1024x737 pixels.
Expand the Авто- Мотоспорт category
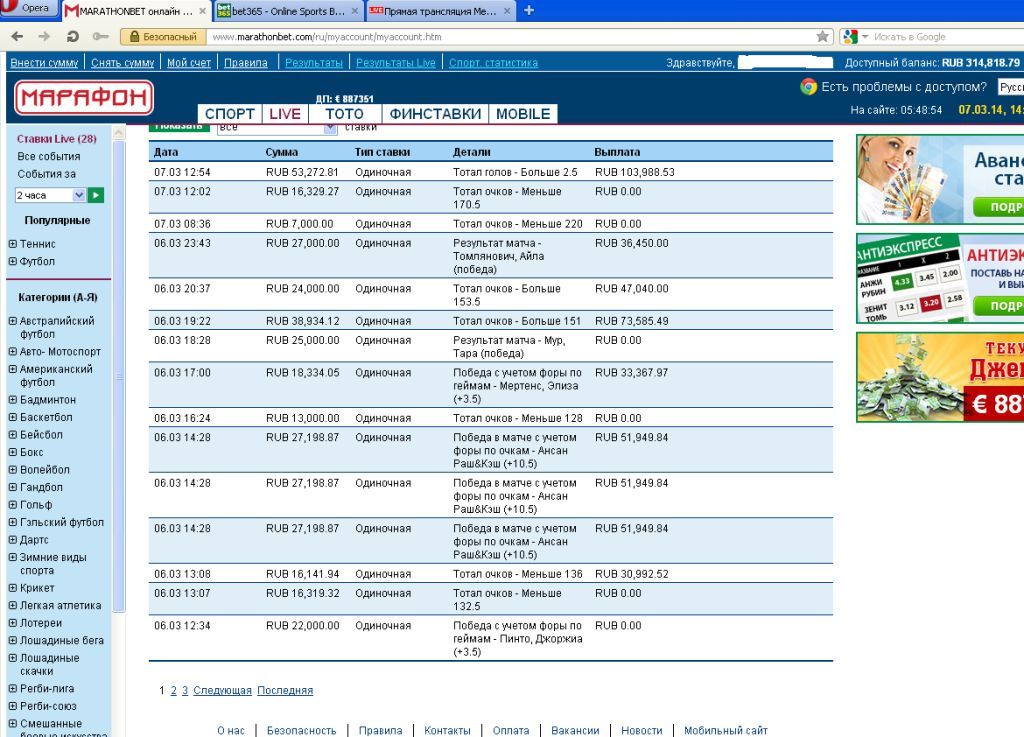[12, 351]
